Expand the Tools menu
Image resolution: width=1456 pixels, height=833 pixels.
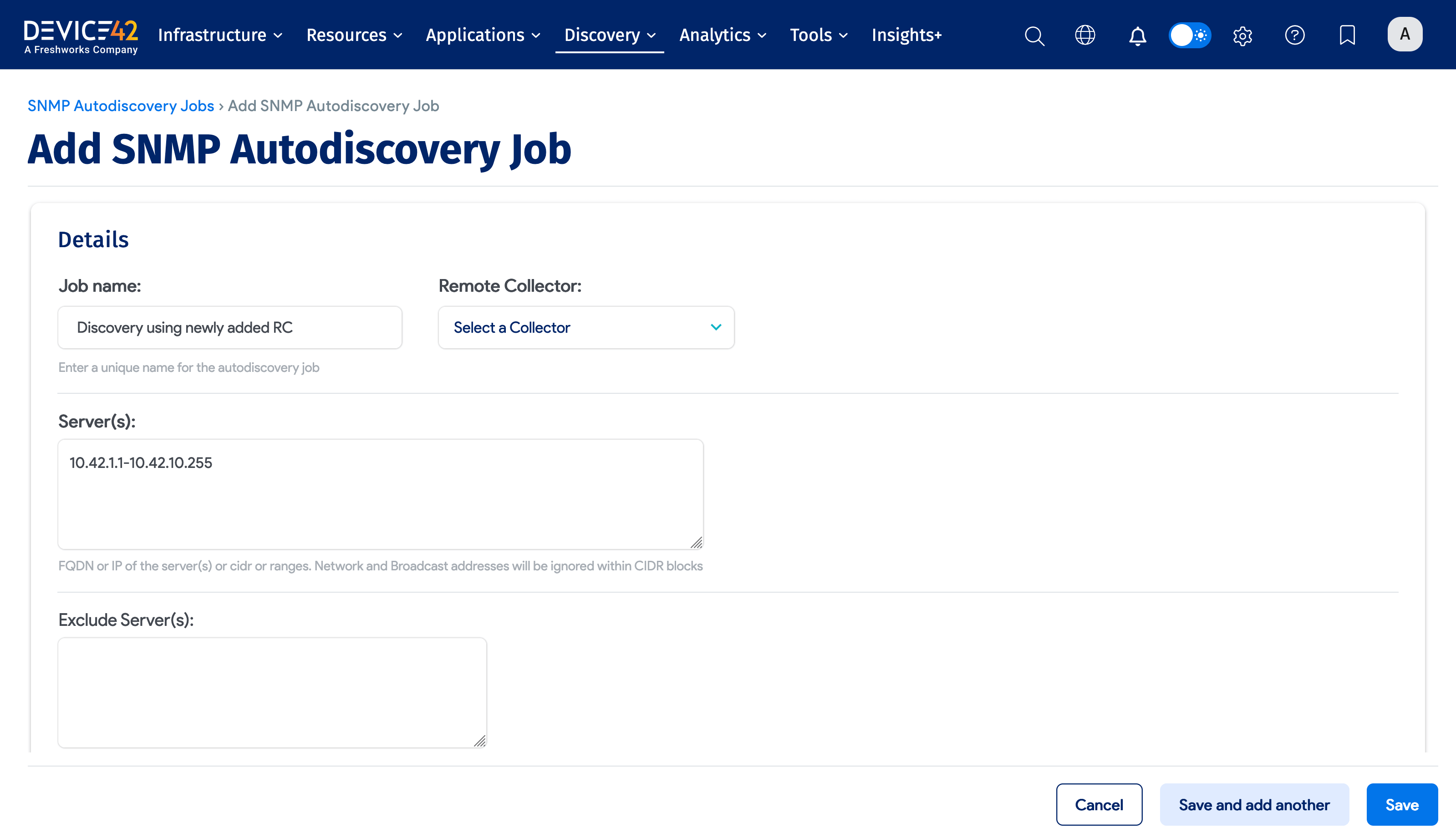(x=818, y=35)
